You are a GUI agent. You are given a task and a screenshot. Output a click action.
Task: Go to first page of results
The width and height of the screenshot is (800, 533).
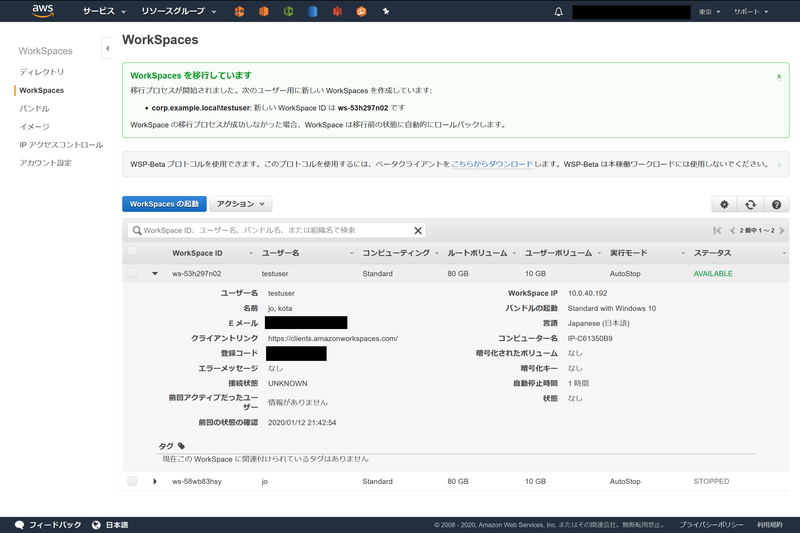pos(717,231)
